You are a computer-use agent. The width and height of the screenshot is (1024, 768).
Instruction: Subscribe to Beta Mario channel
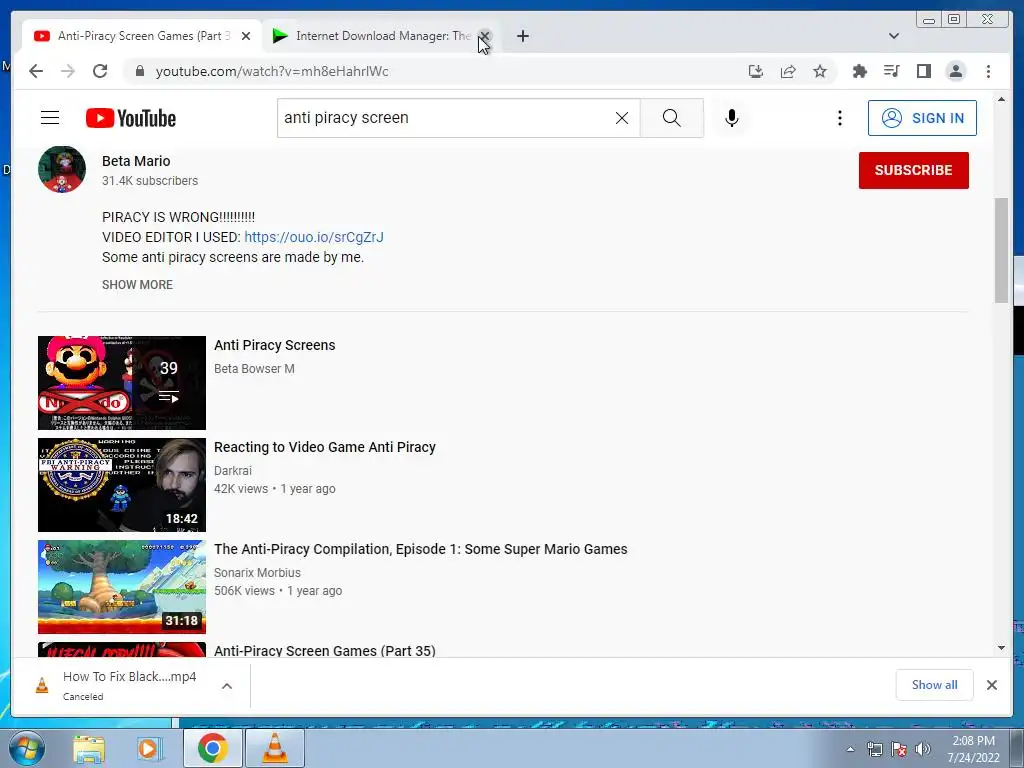[x=914, y=170]
